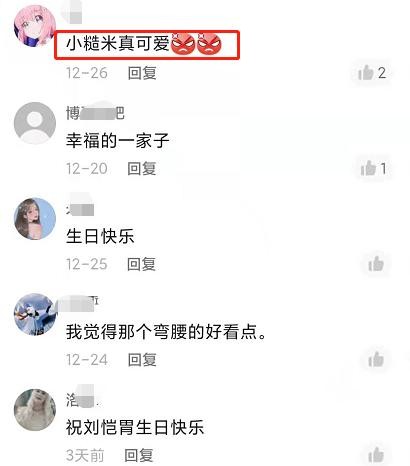Tap thumbs-up on the 祝刘恺胃生日快乐 comment

(x=376, y=455)
